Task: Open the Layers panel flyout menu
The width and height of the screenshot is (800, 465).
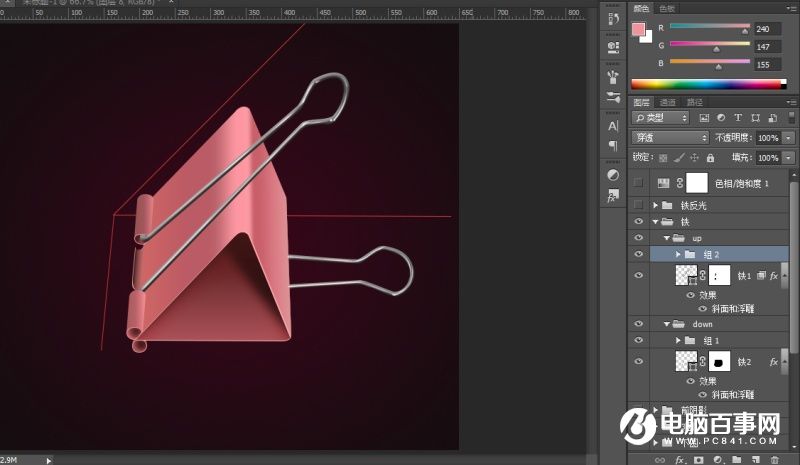Action: [791, 102]
